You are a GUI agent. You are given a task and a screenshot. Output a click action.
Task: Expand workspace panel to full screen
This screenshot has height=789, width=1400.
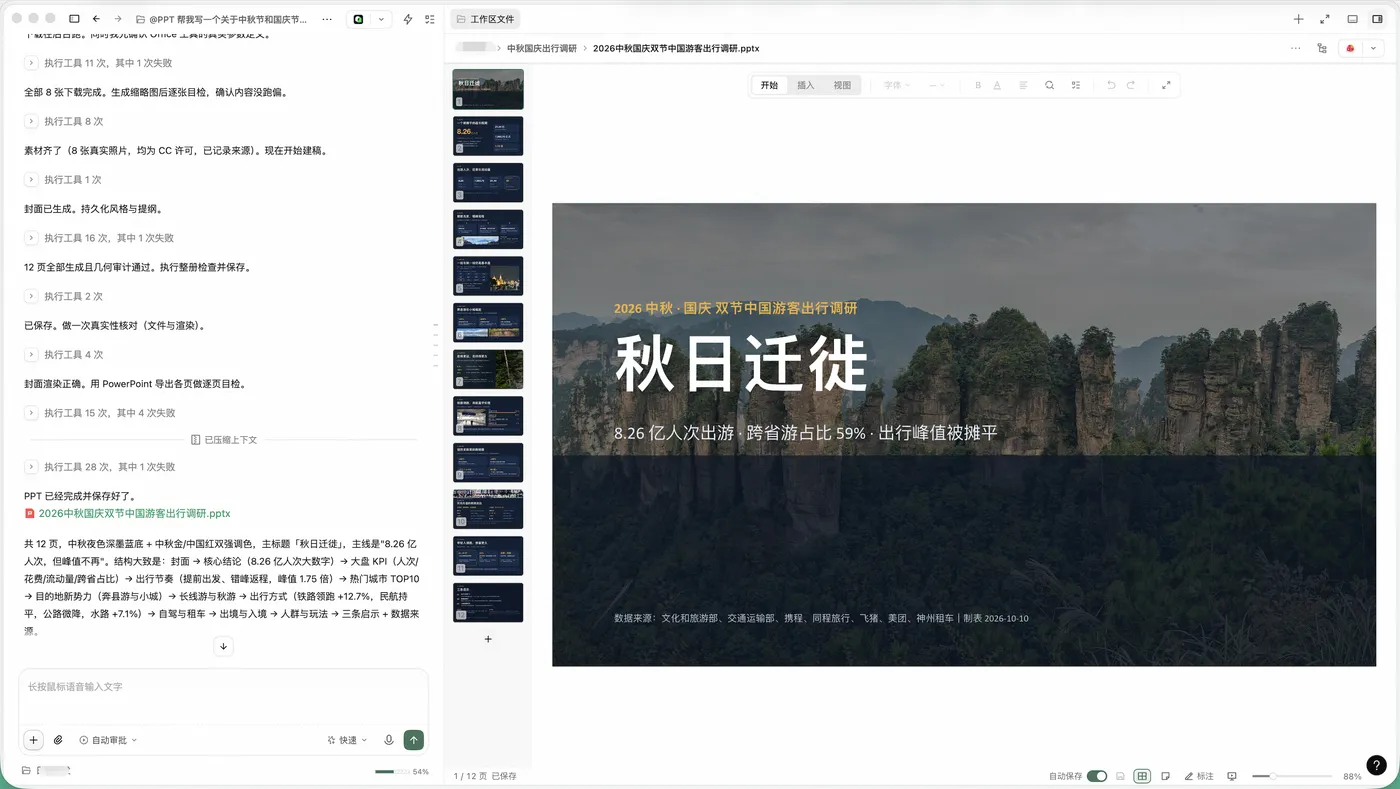[x=1325, y=19]
